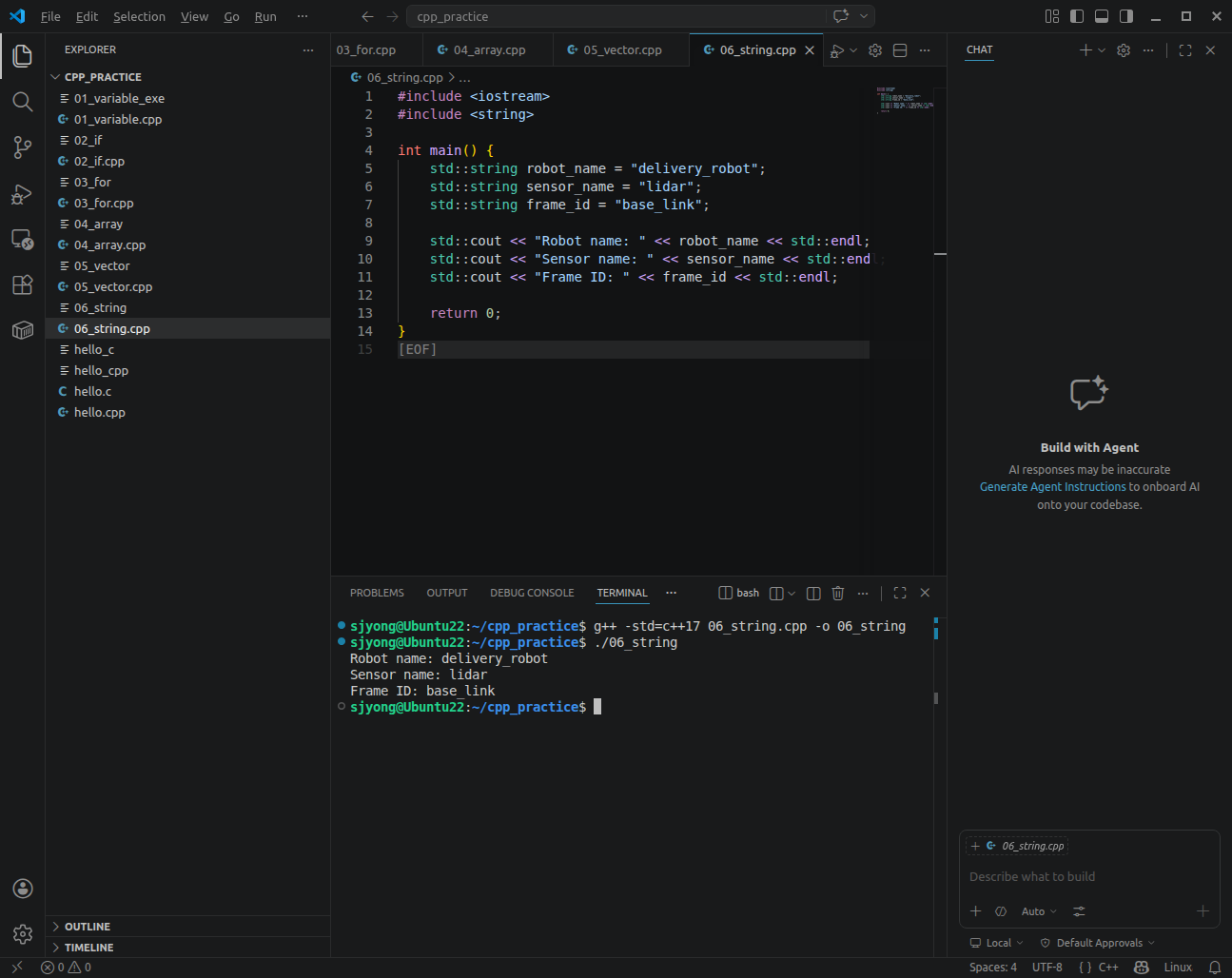Click the Customize Layout icon
The image size is (1232, 978).
(1052, 16)
